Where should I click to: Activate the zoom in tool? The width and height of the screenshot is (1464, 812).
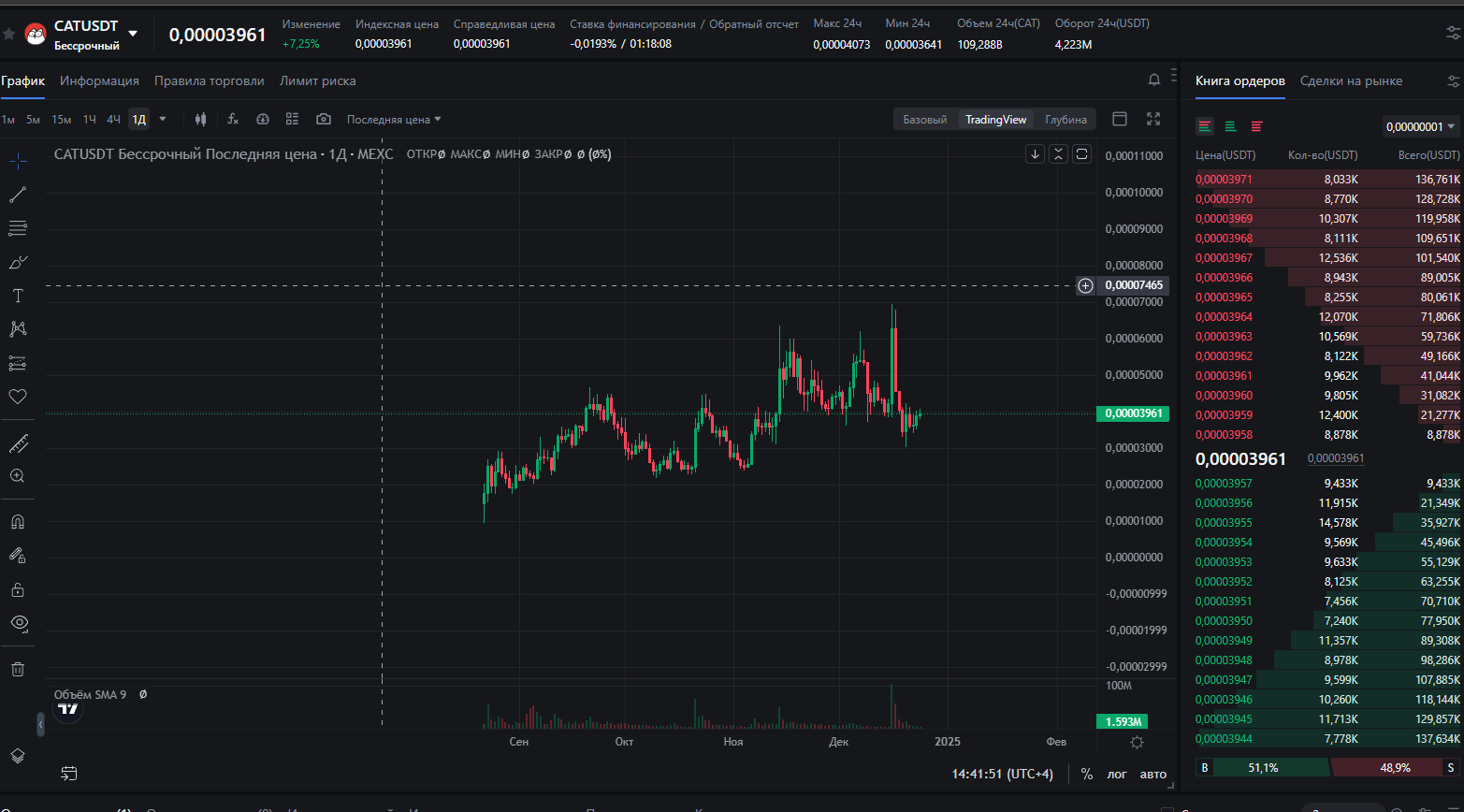click(18, 476)
